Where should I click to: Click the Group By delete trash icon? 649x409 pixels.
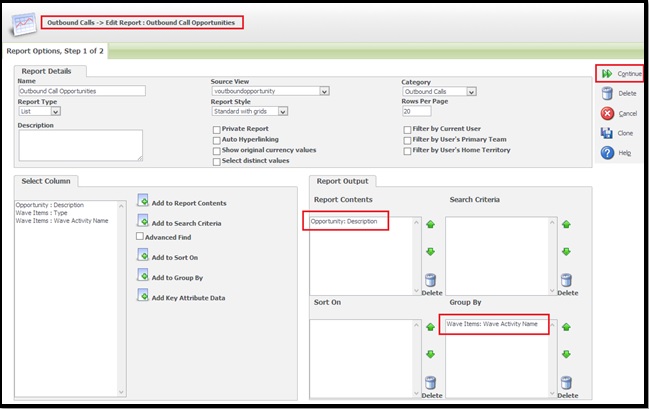[566, 383]
